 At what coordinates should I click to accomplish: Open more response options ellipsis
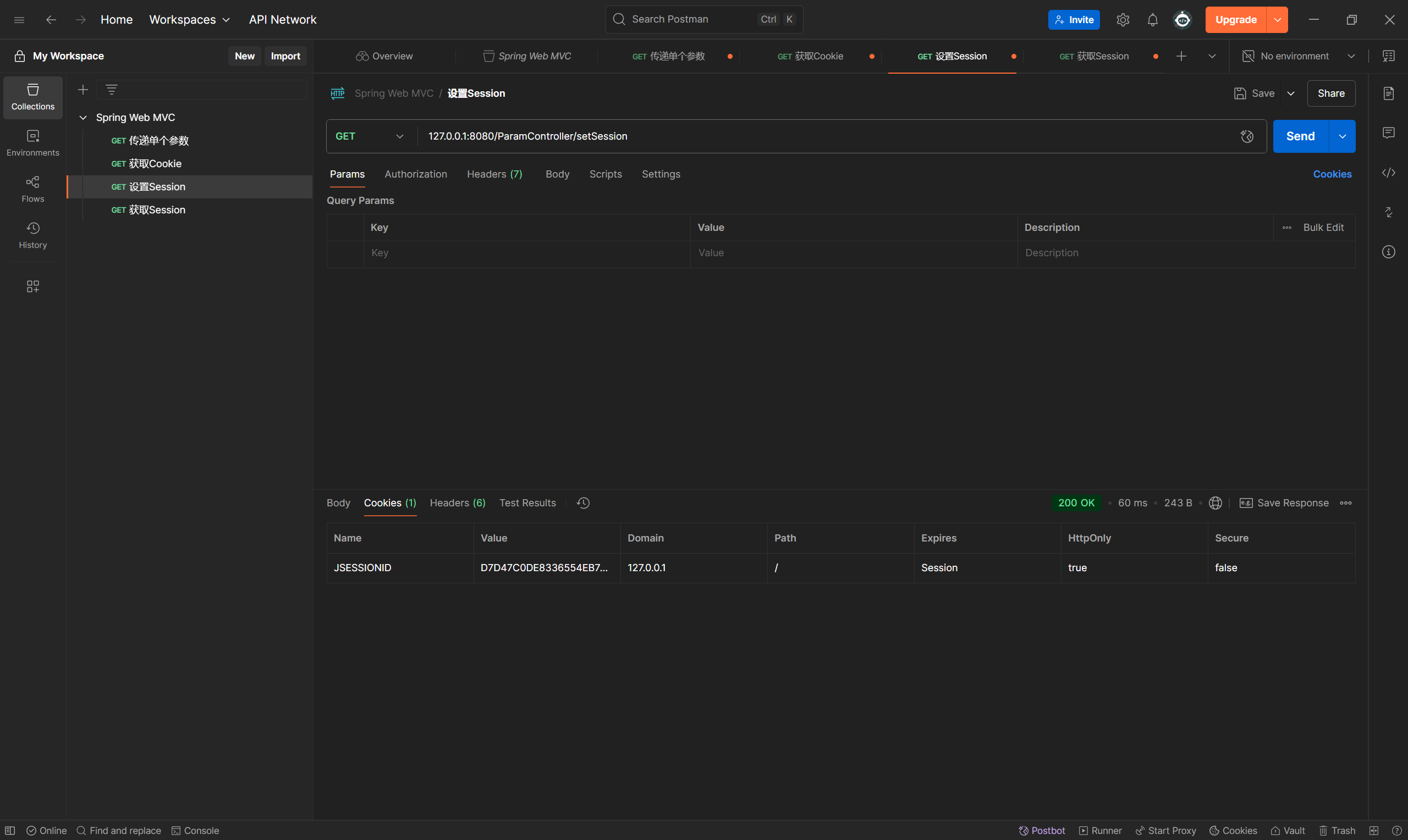[x=1346, y=502]
